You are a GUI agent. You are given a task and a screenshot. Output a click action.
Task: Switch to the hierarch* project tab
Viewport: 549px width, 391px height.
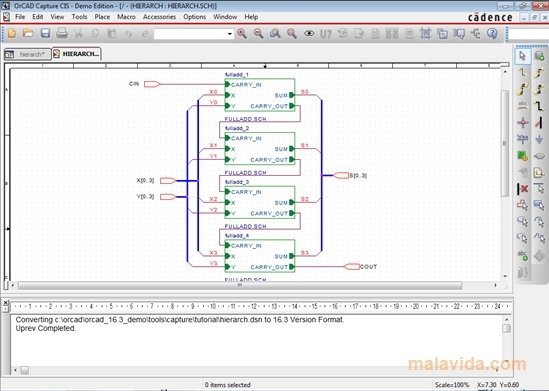tap(28, 54)
